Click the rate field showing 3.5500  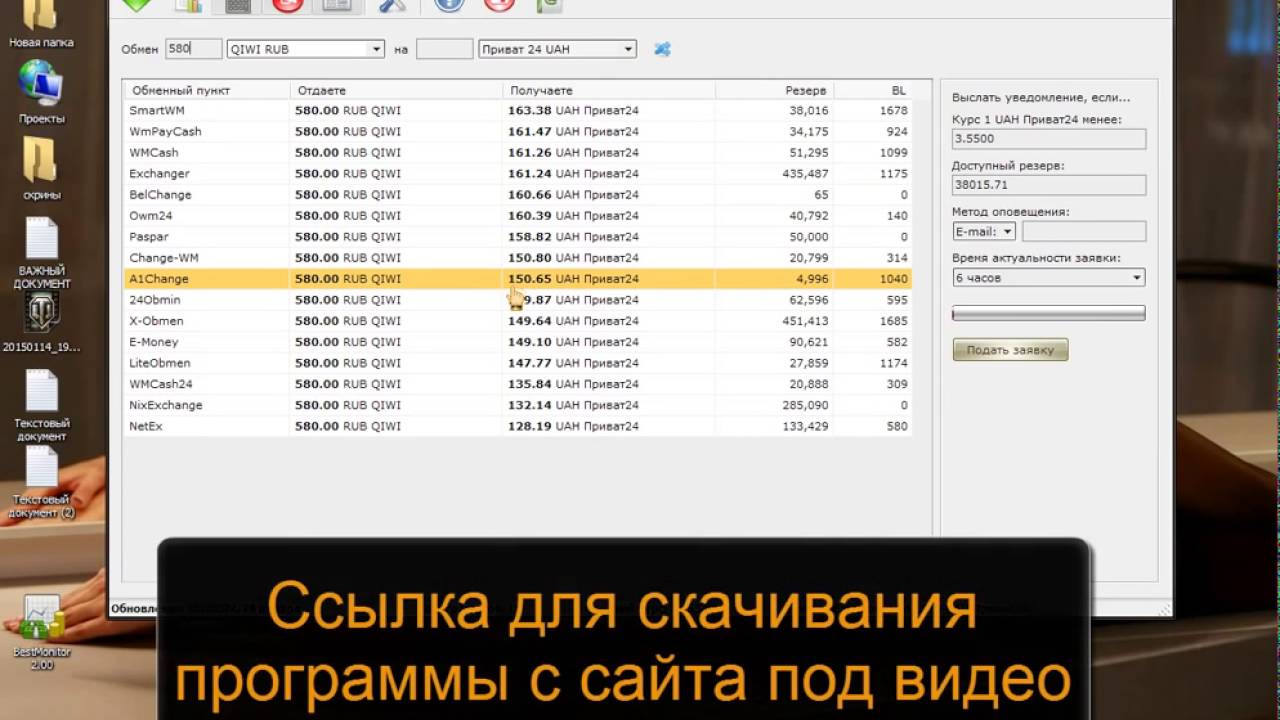click(1049, 139)
